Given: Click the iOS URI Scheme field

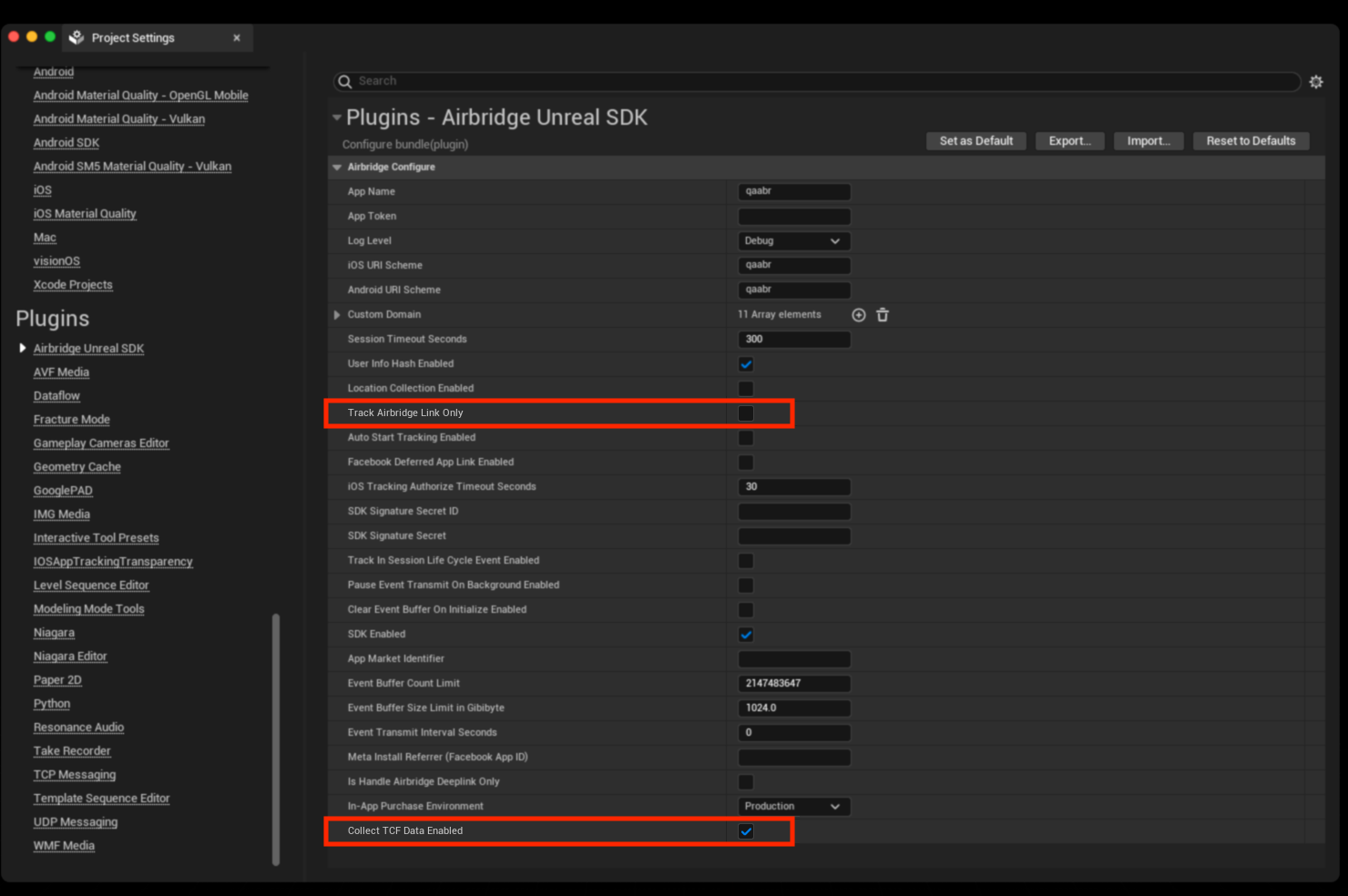Looking at the screenshot, I should 794,266.
